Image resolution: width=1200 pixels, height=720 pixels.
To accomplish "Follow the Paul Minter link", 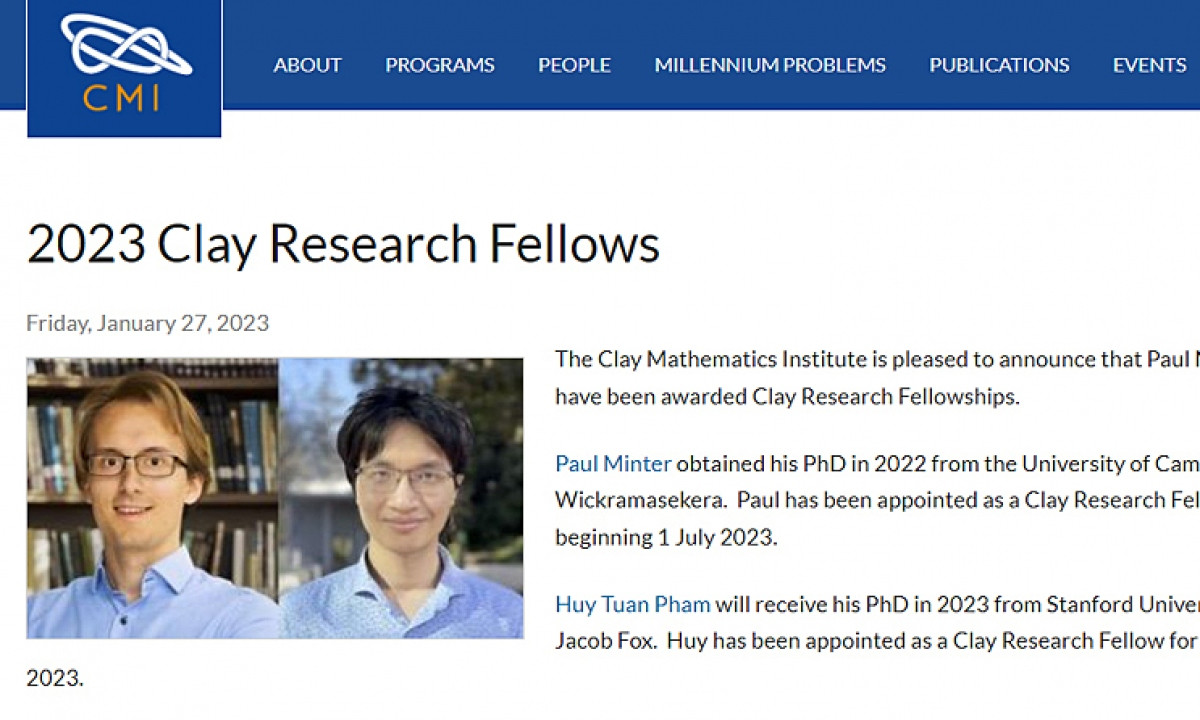I will pyautogui.click(x=613, y=464).
